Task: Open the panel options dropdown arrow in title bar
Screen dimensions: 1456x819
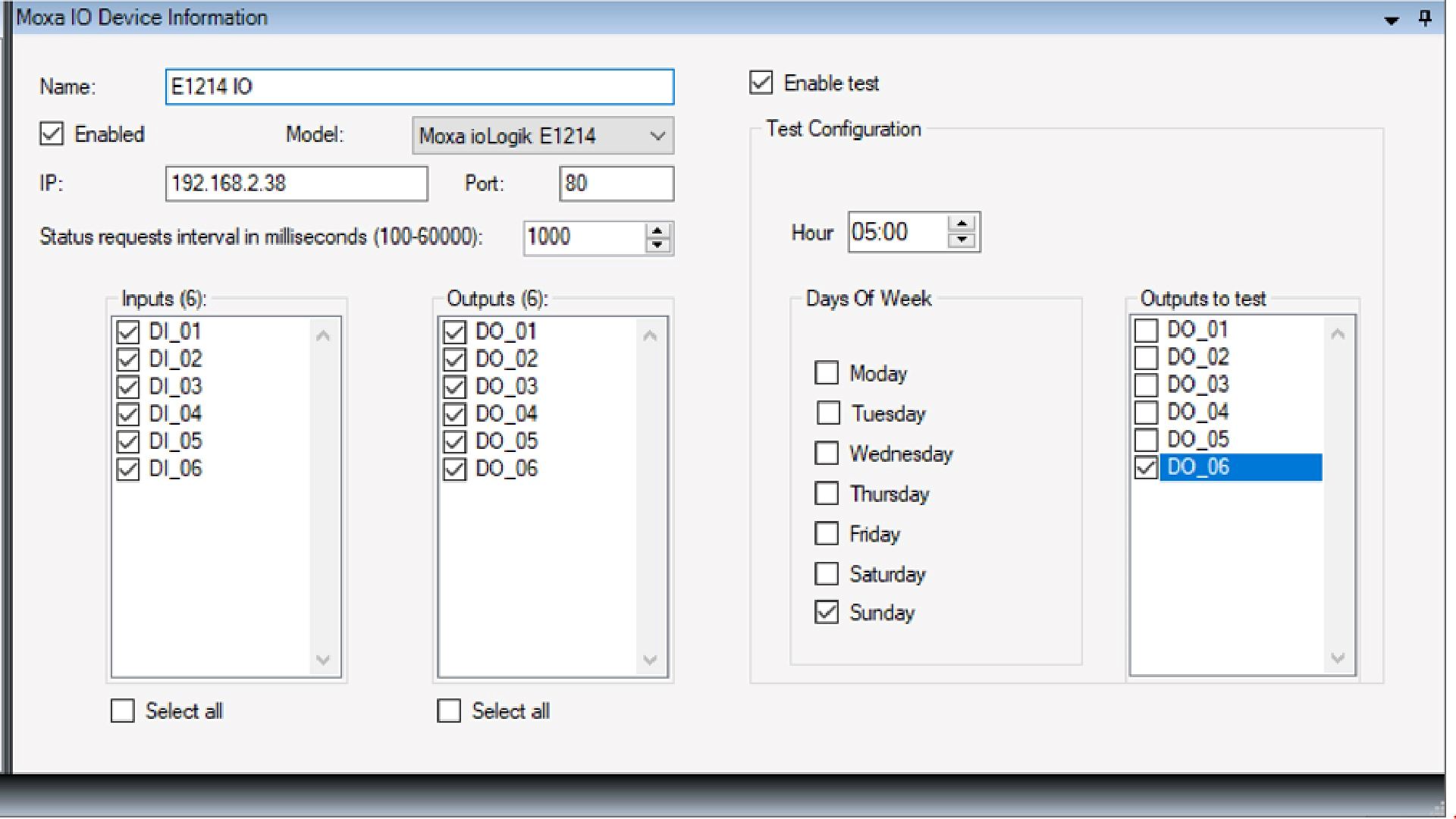Action: [1392, 20]
